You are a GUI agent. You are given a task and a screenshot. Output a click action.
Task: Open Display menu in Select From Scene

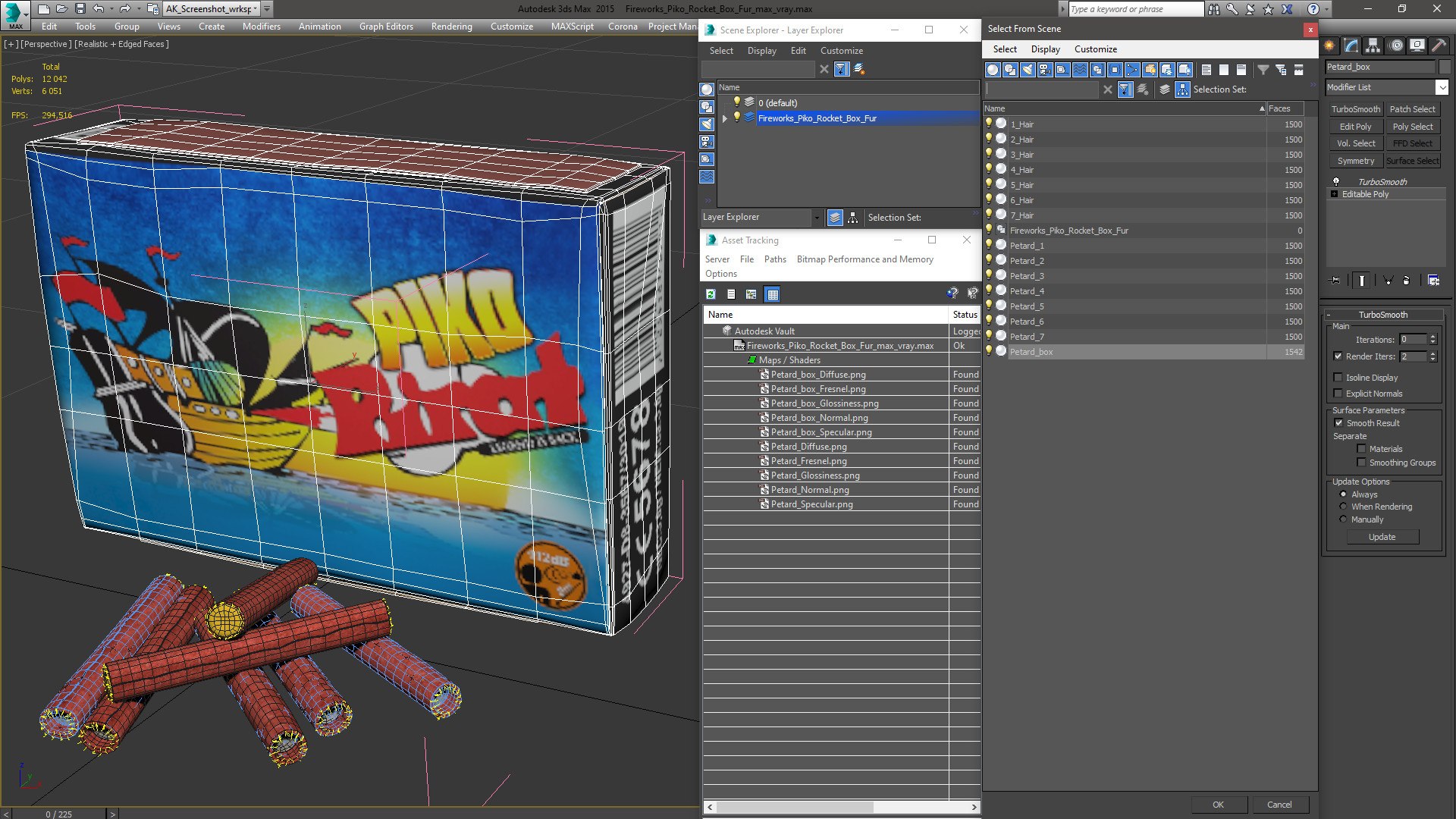[x=1045, y=49]
